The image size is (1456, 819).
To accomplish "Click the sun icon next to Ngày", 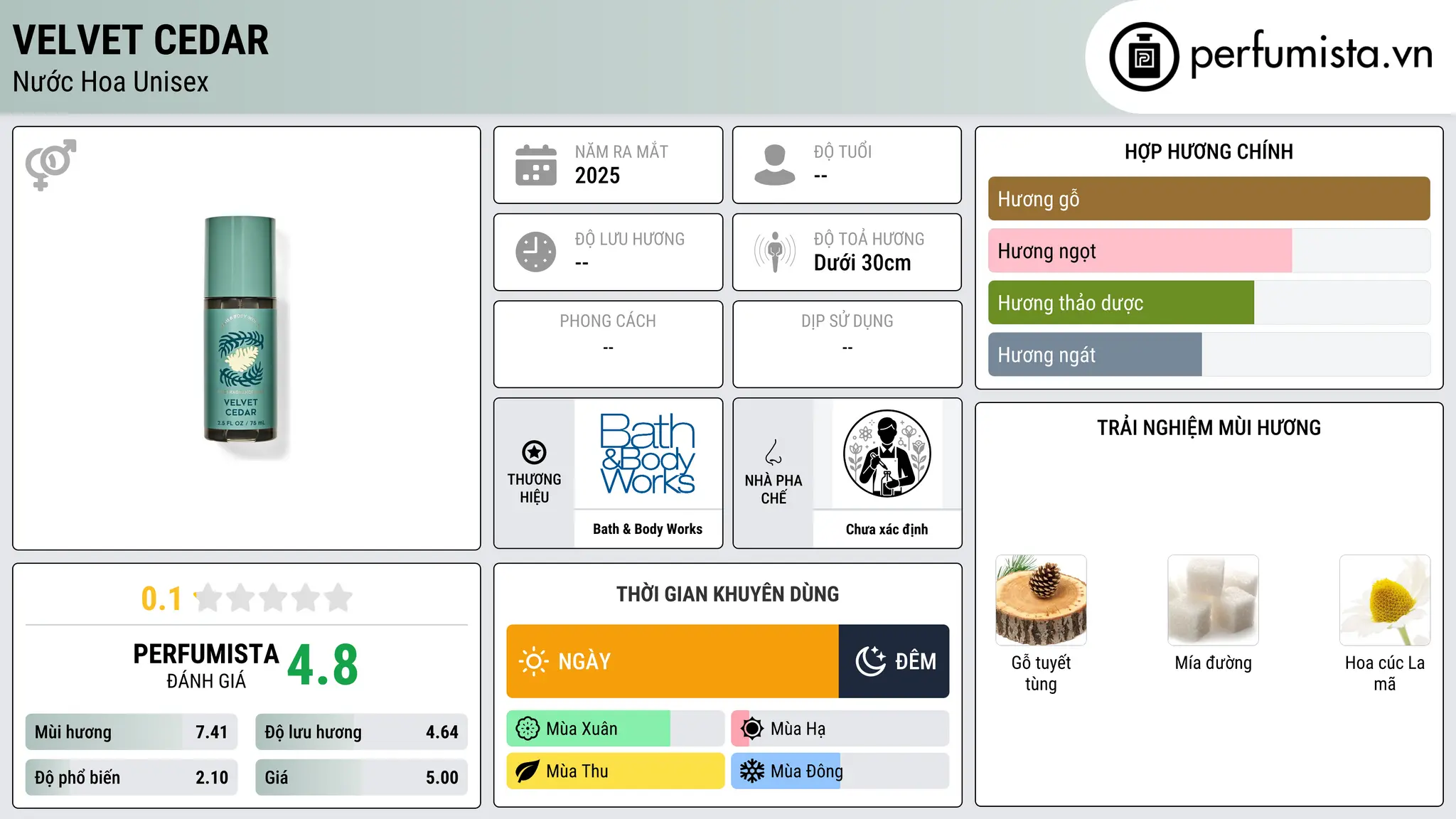I will [x=533, y=661].
